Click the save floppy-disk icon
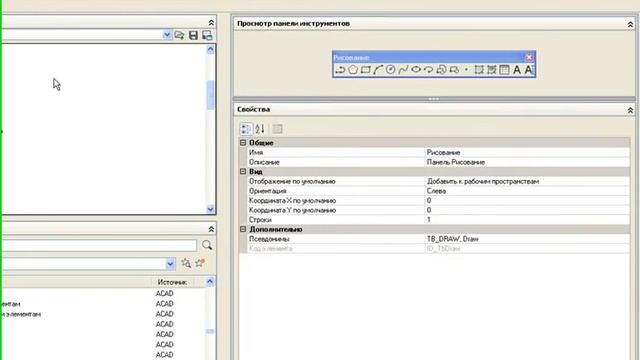The width and height of the screenshot is (640, 360). (x=193, y=35)
